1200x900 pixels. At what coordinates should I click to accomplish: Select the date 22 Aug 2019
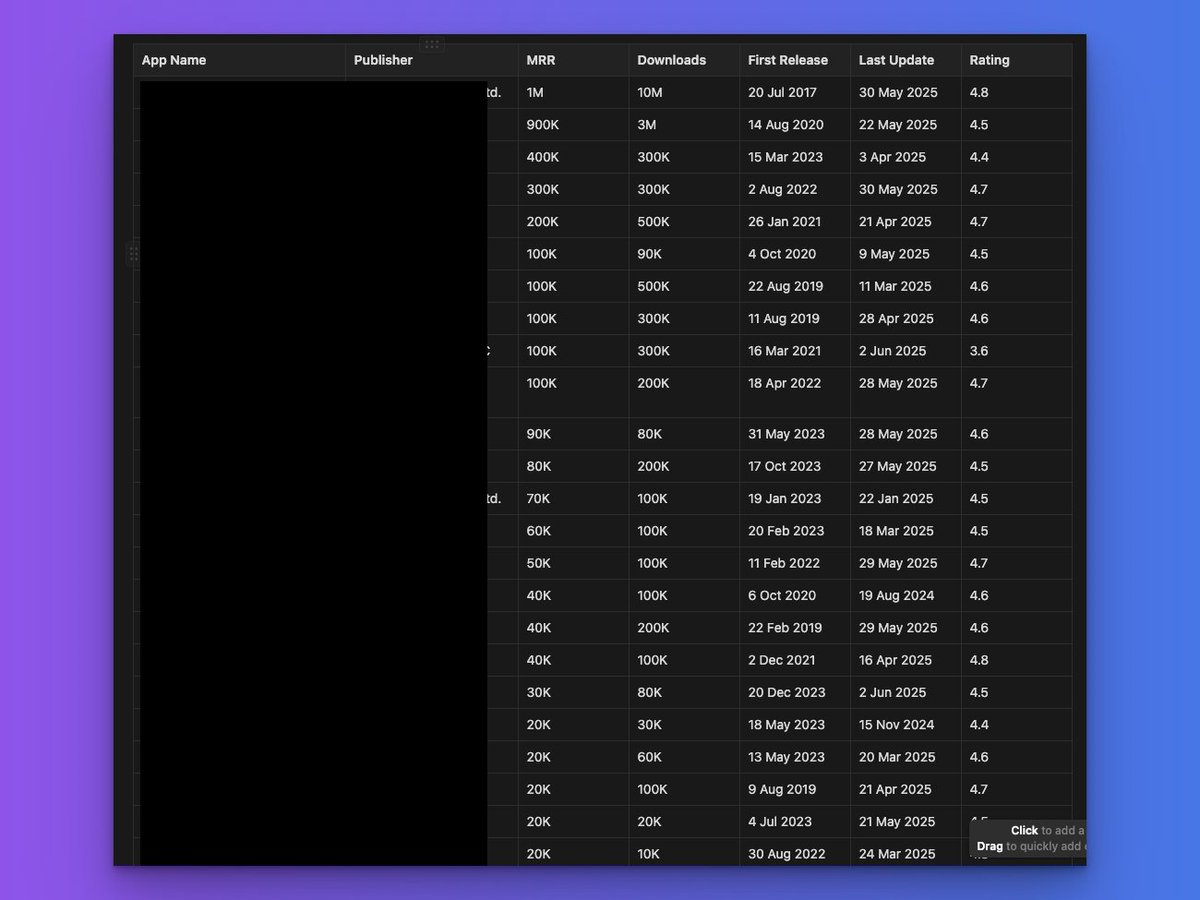tap(786, 286)
